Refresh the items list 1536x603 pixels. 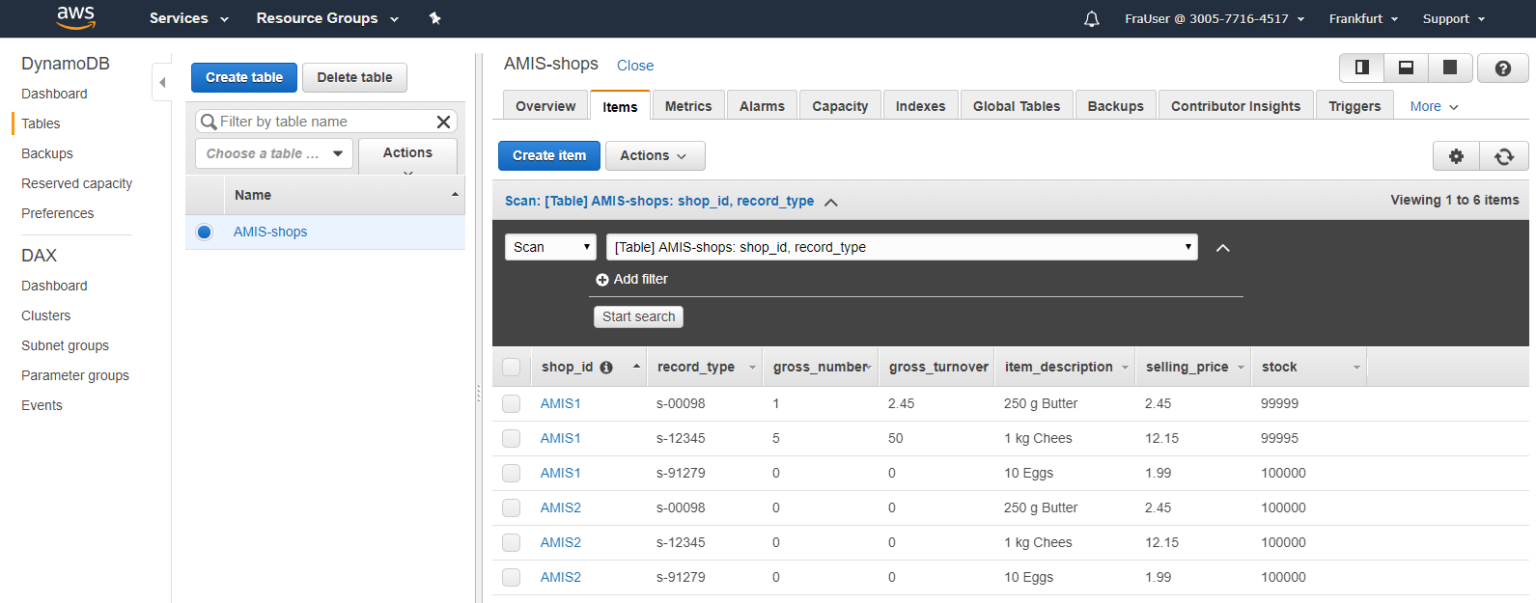pos(1504,156)
